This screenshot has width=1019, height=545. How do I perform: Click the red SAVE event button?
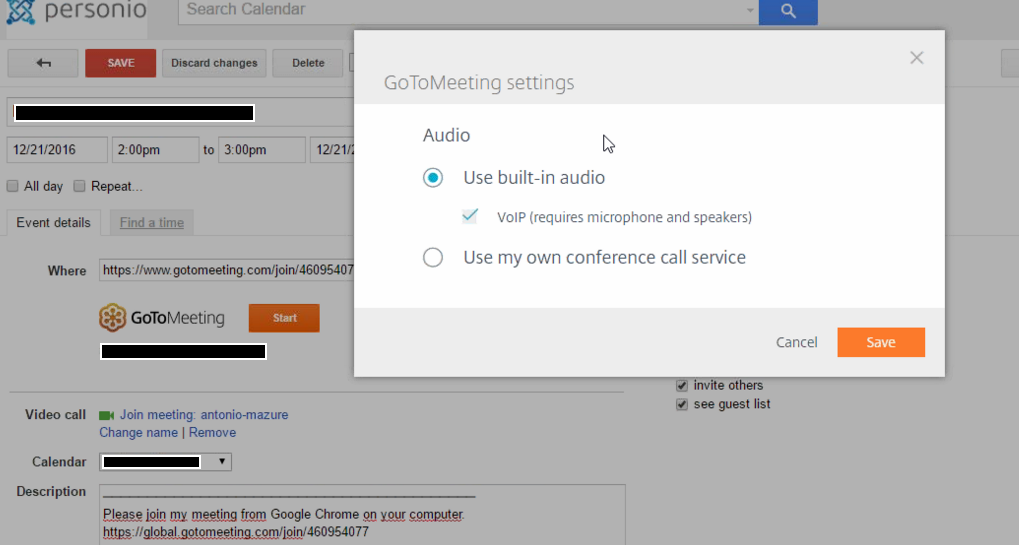[x=120, y=63]
